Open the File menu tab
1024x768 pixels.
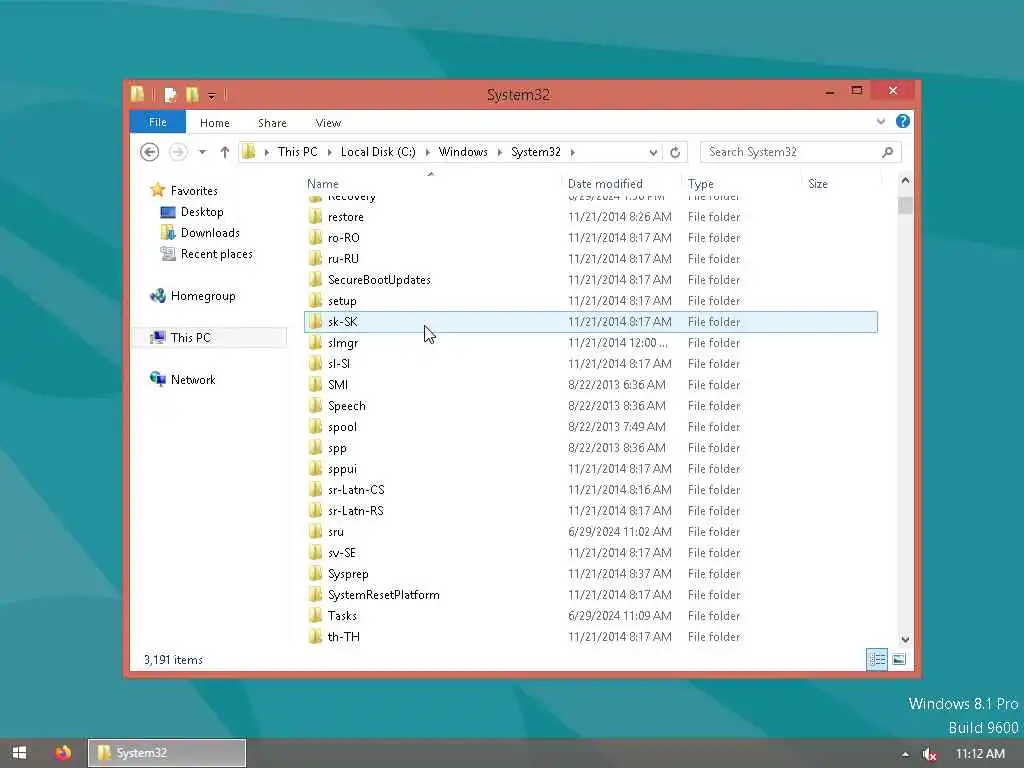tap(157, 122)
